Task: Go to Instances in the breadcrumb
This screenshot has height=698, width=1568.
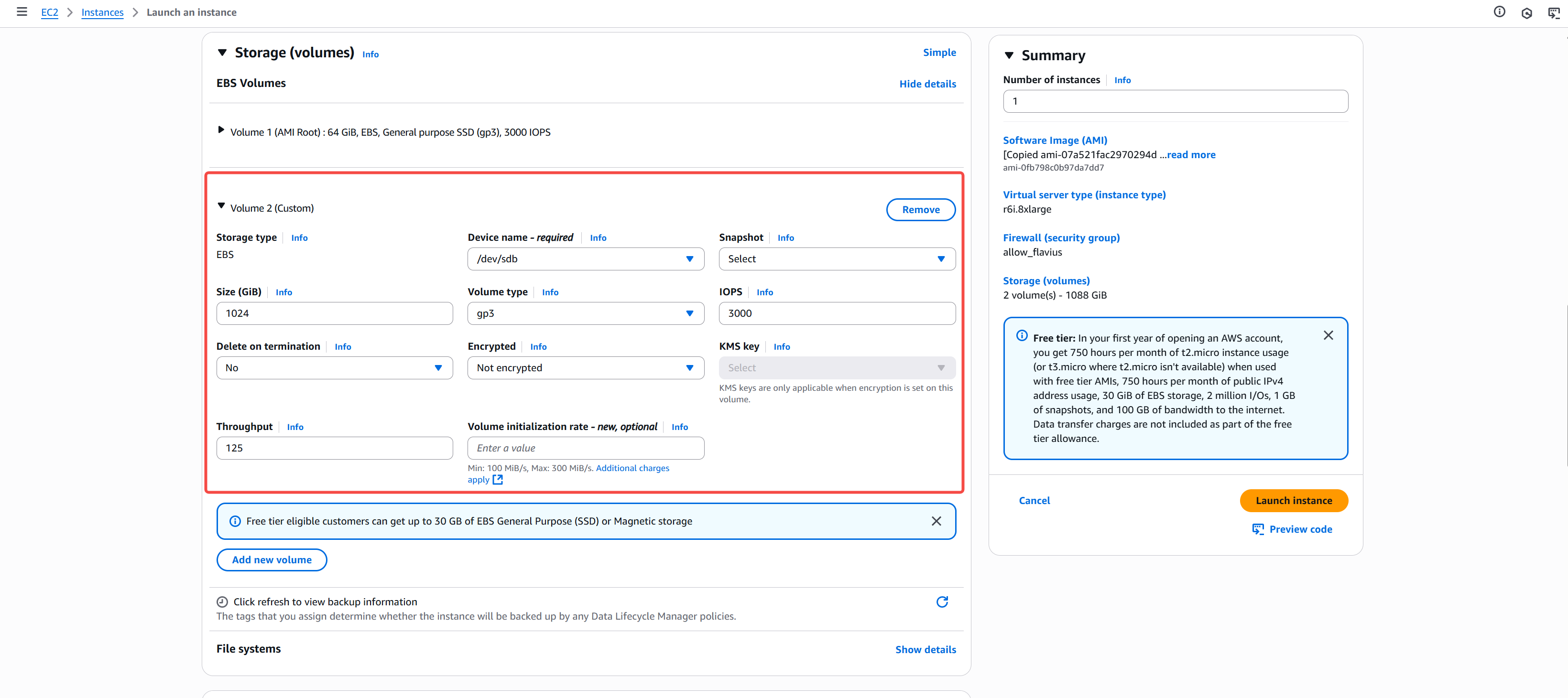Action: [x=102, y=12]
